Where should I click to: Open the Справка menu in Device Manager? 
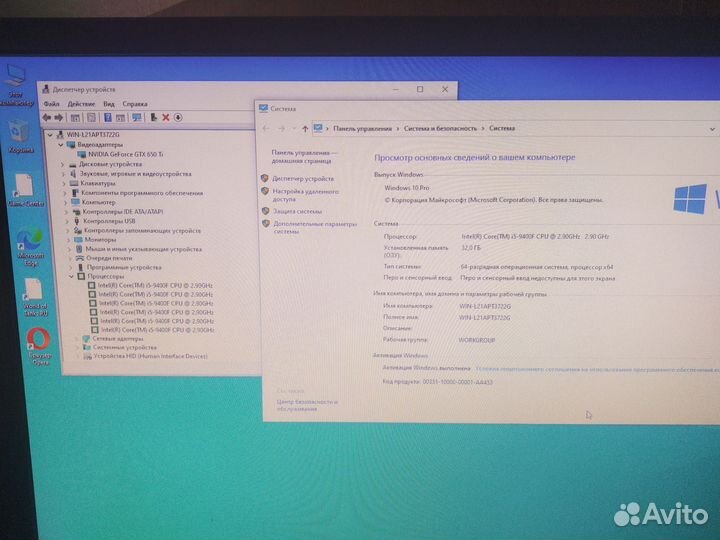coord(135,103)
